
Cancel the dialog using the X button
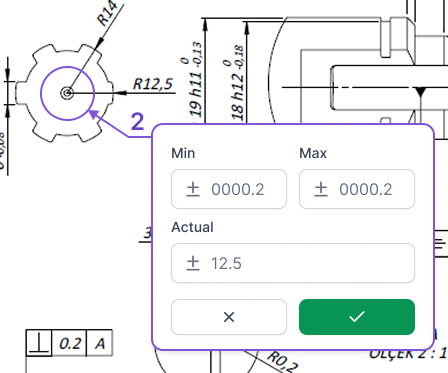point(229,317)
